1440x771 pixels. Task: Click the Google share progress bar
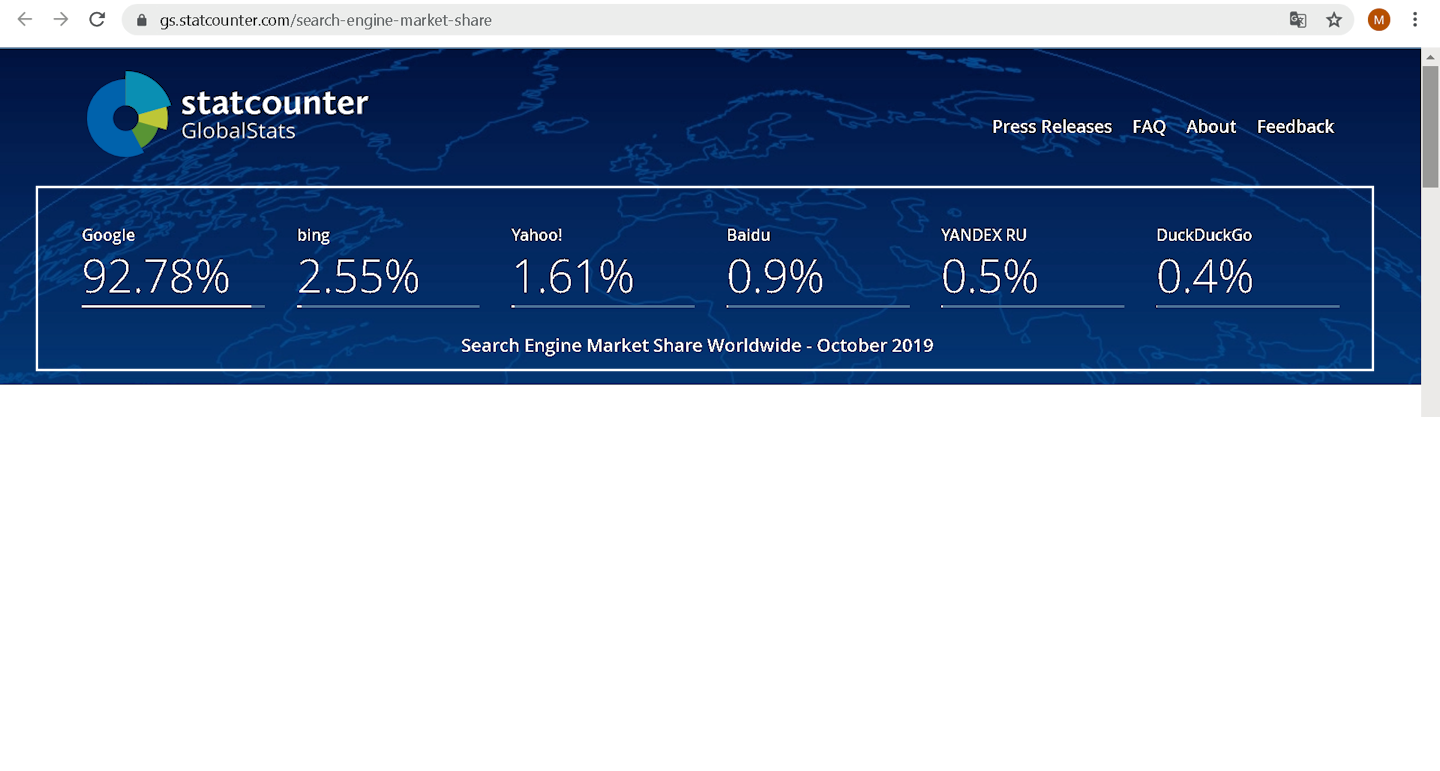coord(173,307)
